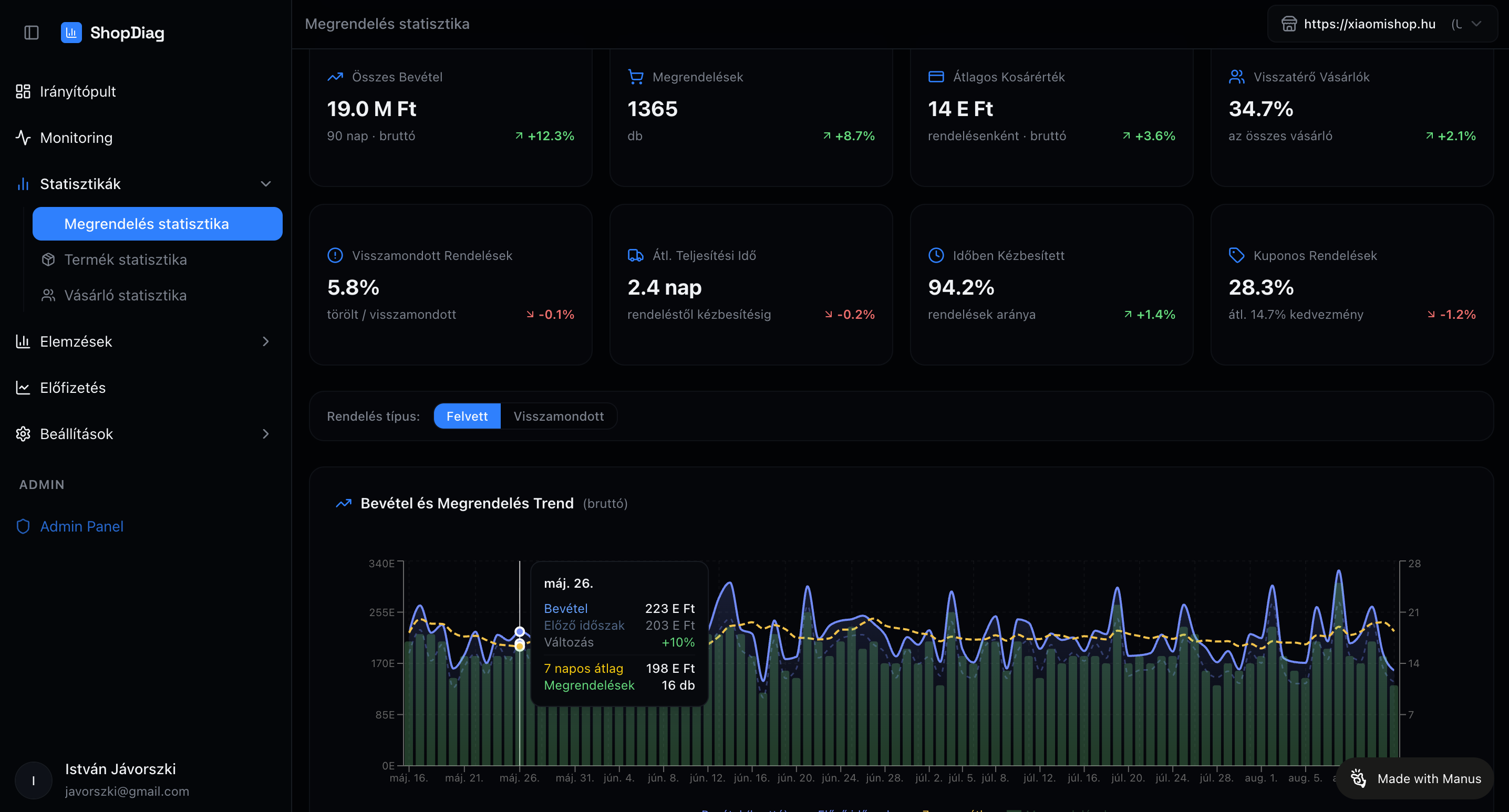Image resolution: width=1509 pixels, height=812 pixels.
Task: Click the 34.7% returning customers value
Action: tap(1260, 109)
